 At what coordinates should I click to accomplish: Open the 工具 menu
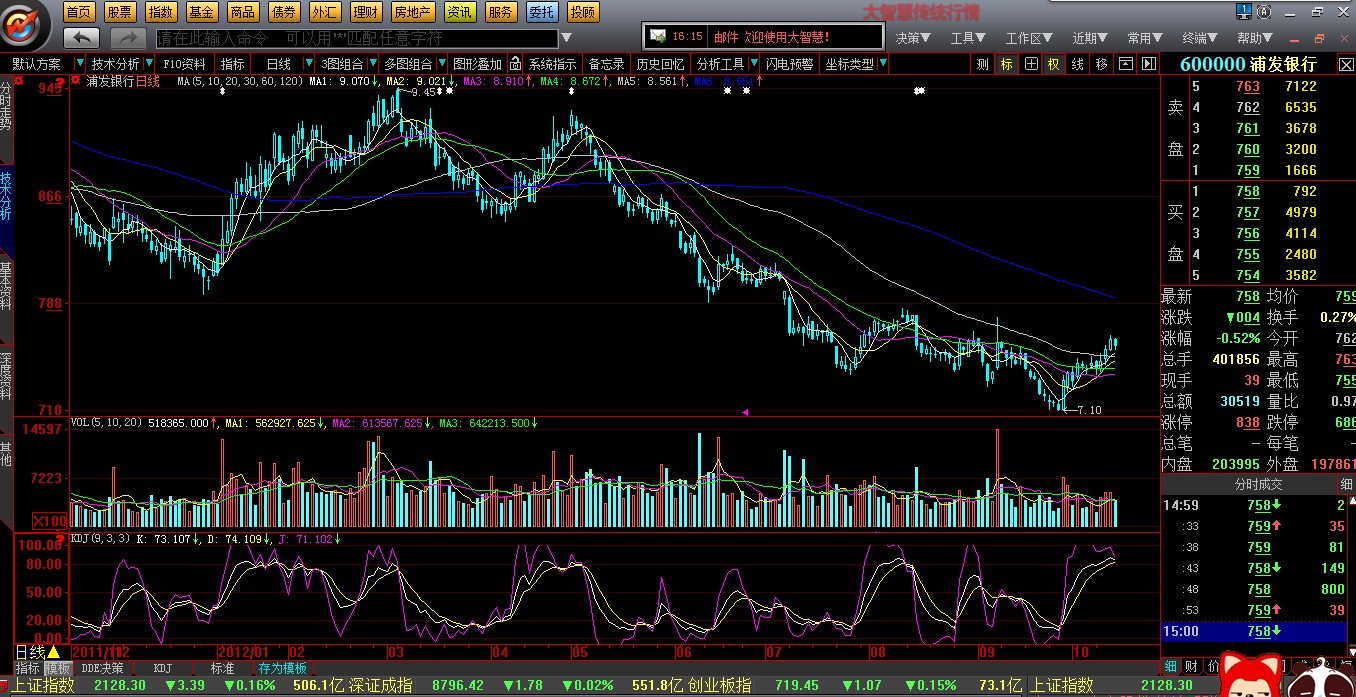pyautogui.click(x=968, y=38)
